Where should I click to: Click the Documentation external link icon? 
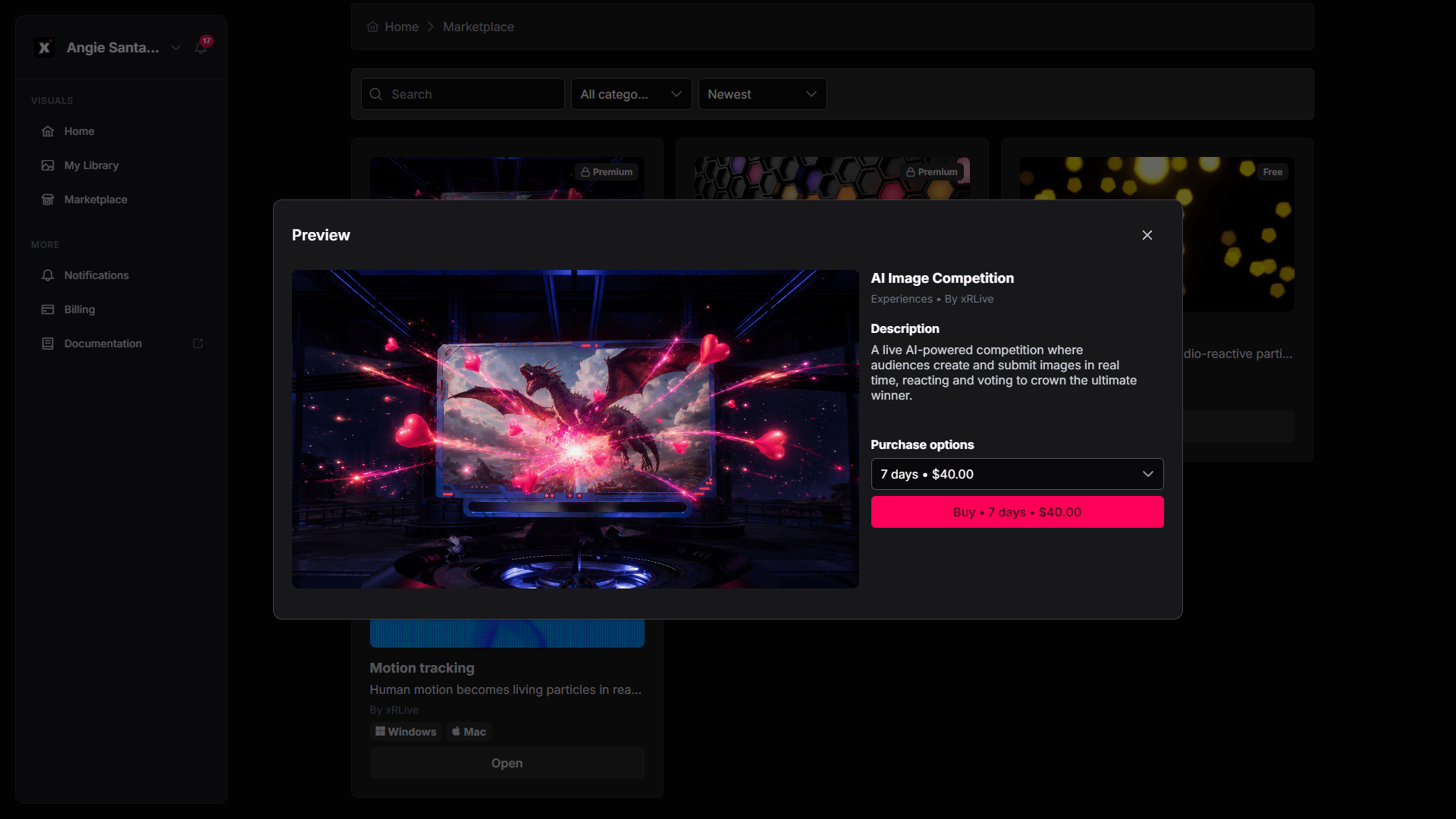click(x=198, y=344)
